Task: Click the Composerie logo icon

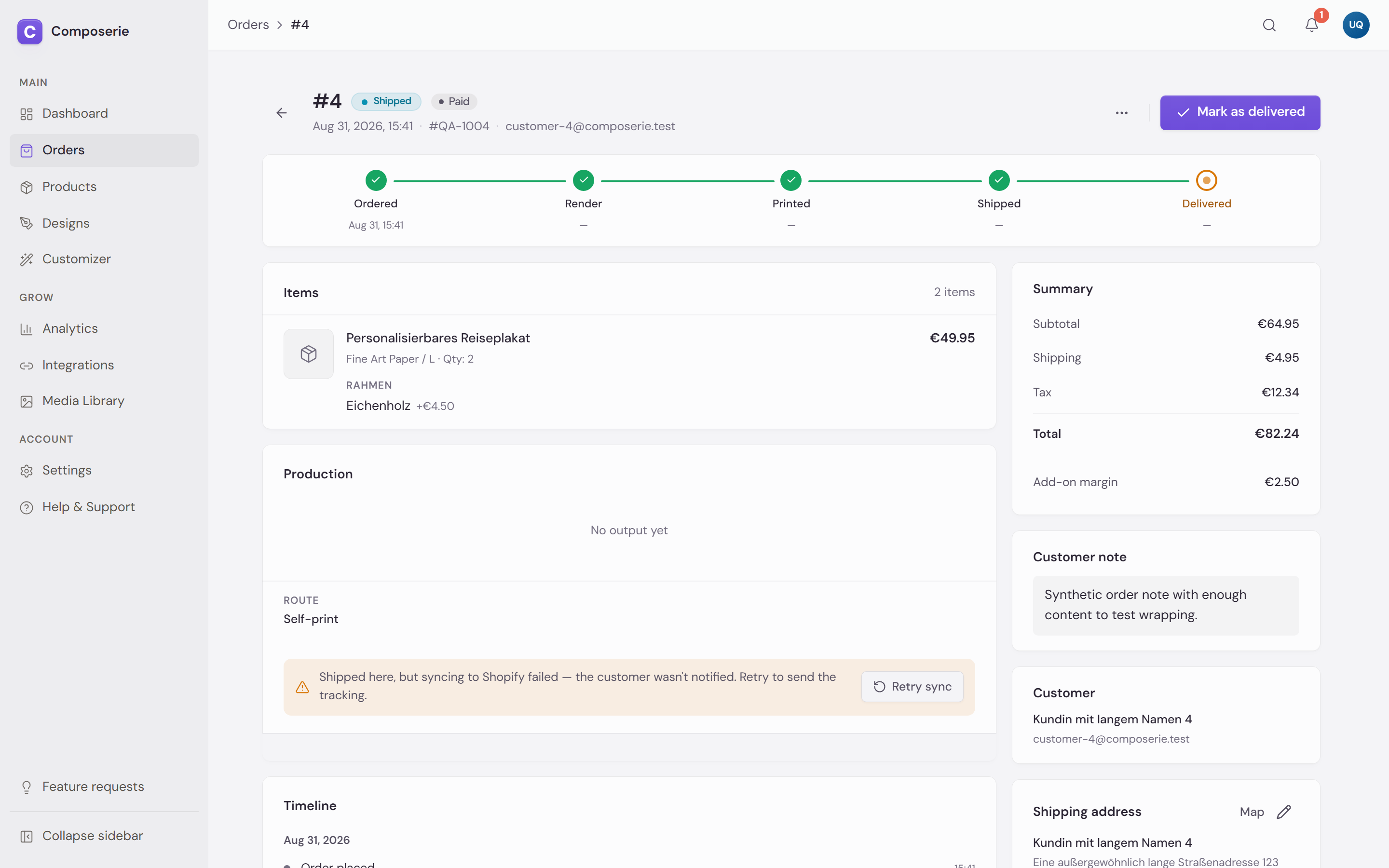Action: coord(30,31)
